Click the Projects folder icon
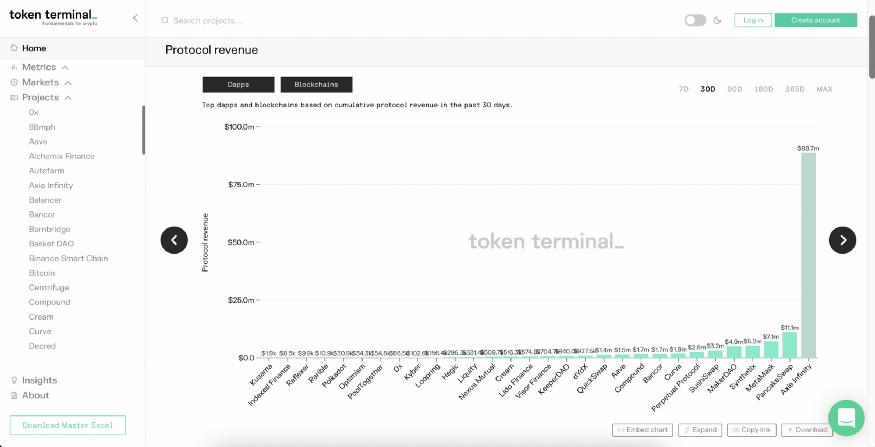Screen dimensions: 875x447 click(x=14, y=98)
